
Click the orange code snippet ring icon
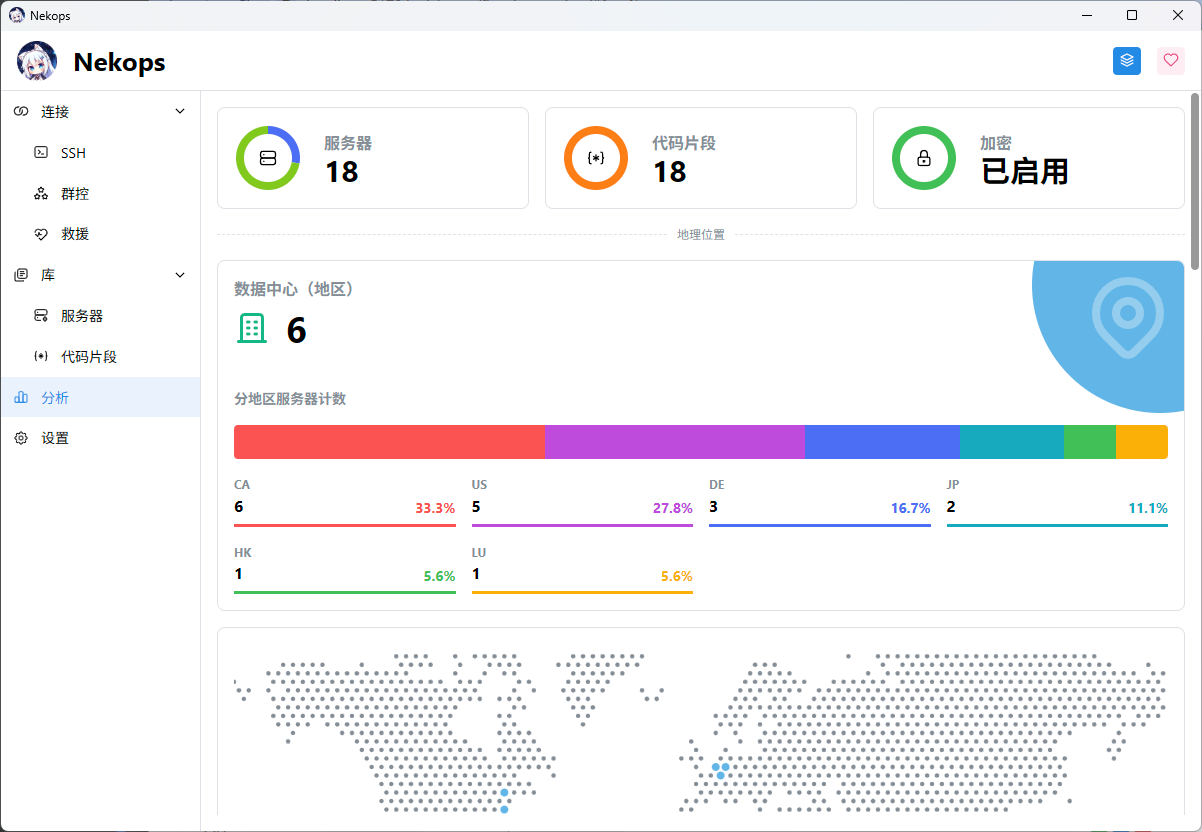(596, 158)
